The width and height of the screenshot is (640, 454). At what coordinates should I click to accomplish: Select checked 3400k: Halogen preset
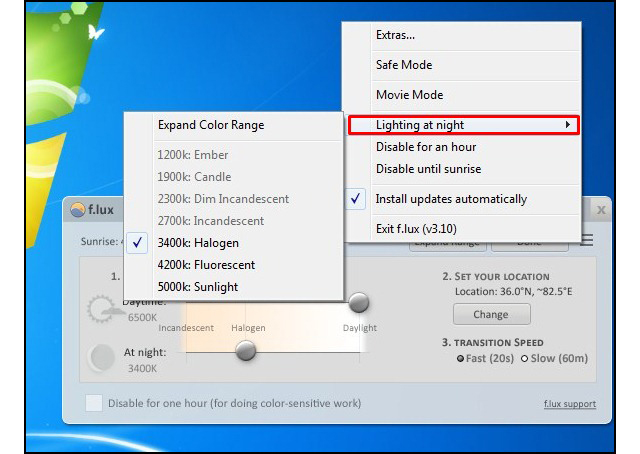pyautogui.click(x=234, y=243)
